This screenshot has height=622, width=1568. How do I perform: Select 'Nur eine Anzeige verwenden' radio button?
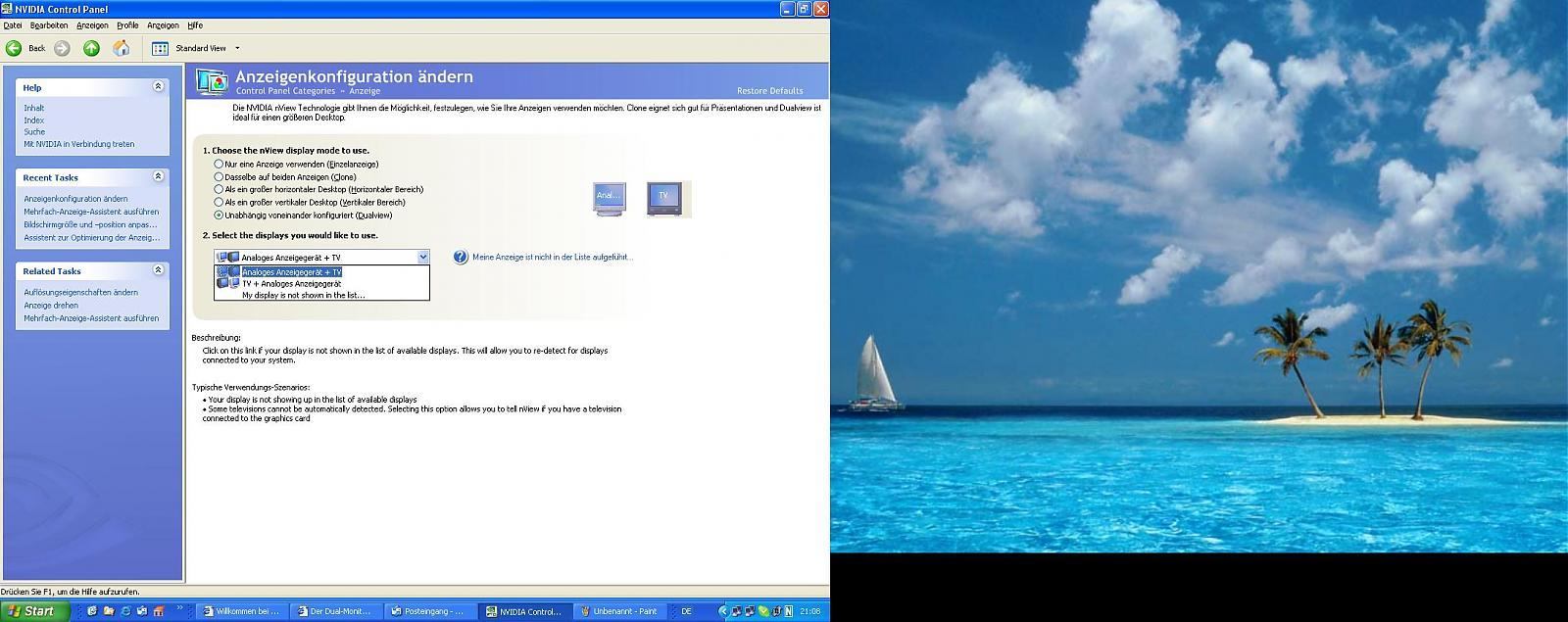(219, 164)
